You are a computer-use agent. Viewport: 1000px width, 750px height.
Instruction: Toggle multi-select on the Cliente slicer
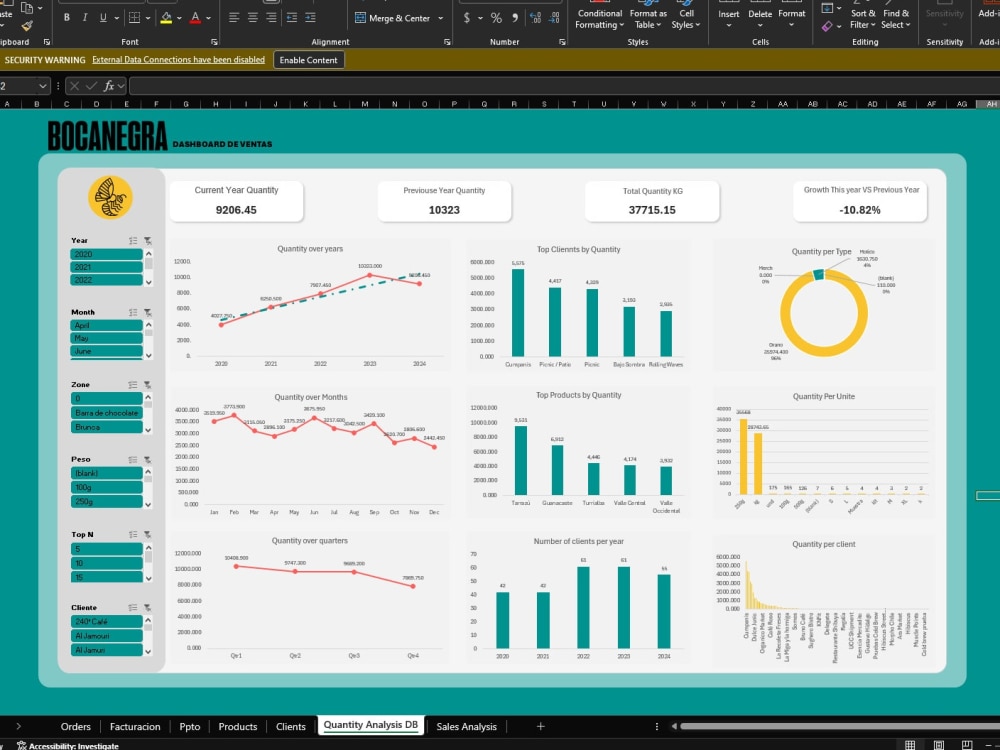click(x=133, y=607)
